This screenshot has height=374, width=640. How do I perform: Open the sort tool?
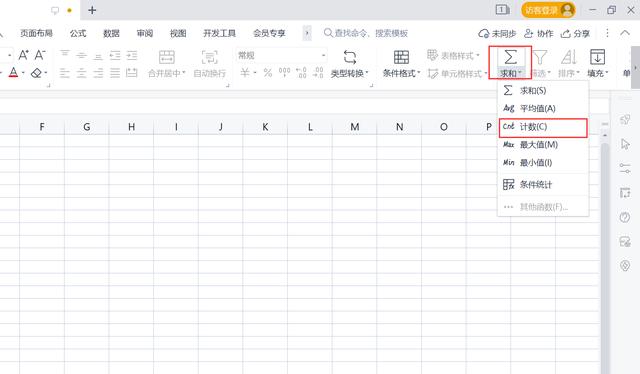pyautogui.click(x=569, y=64)
